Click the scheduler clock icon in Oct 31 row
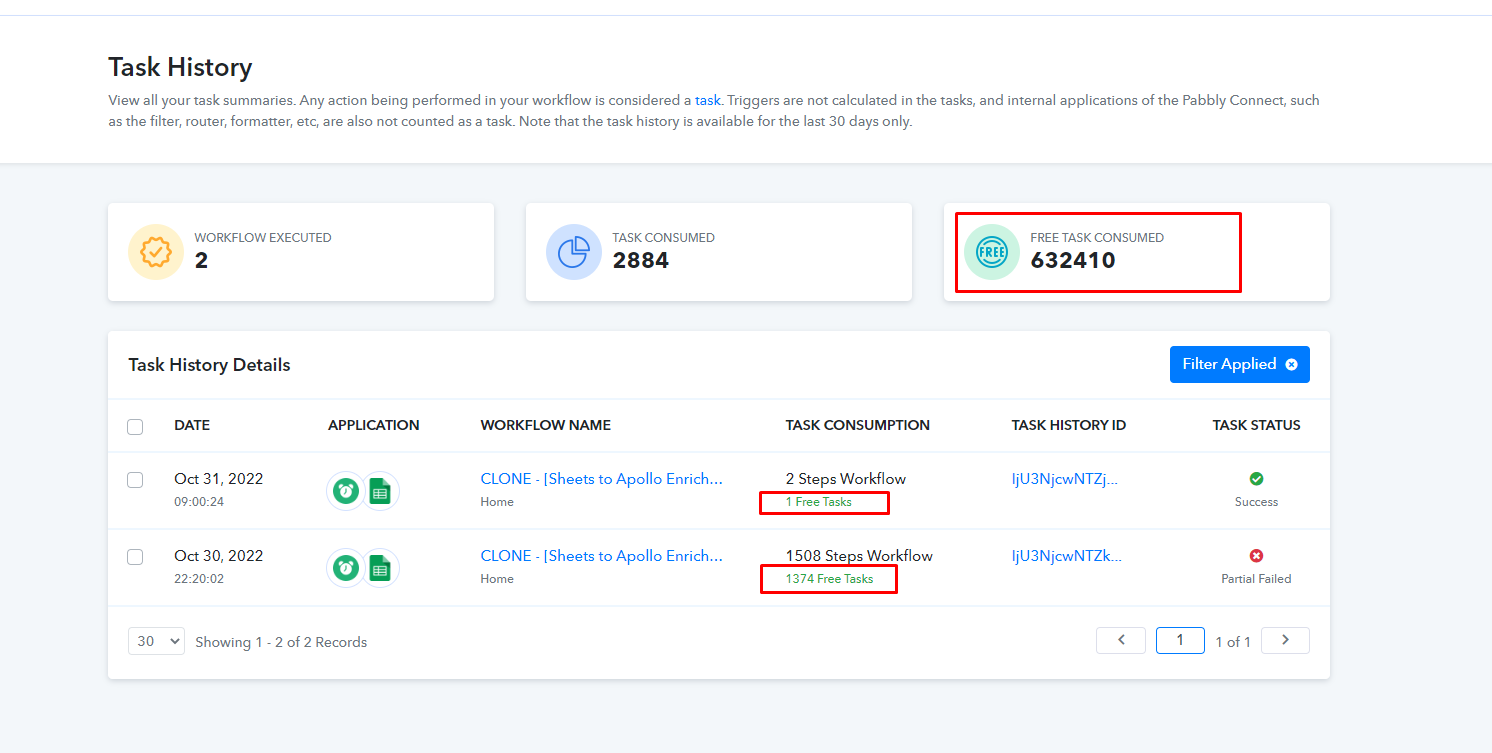1492x753 pixels. click(x=346, y=490)
